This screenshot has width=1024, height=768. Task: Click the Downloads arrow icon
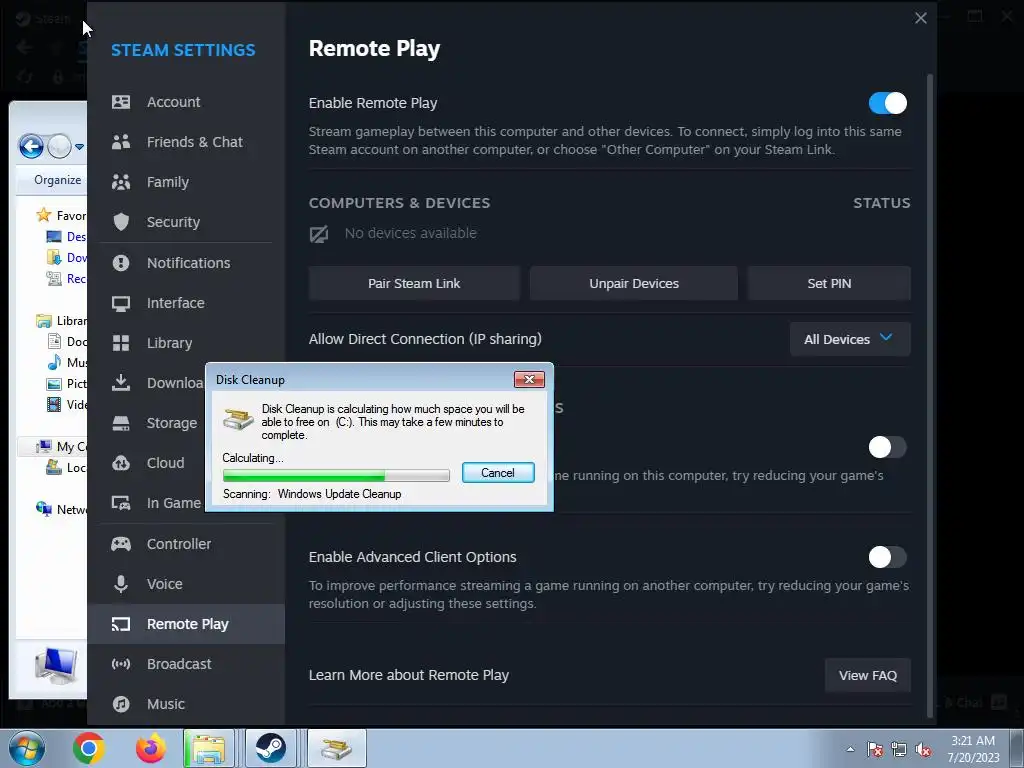[x=121, y=383]
